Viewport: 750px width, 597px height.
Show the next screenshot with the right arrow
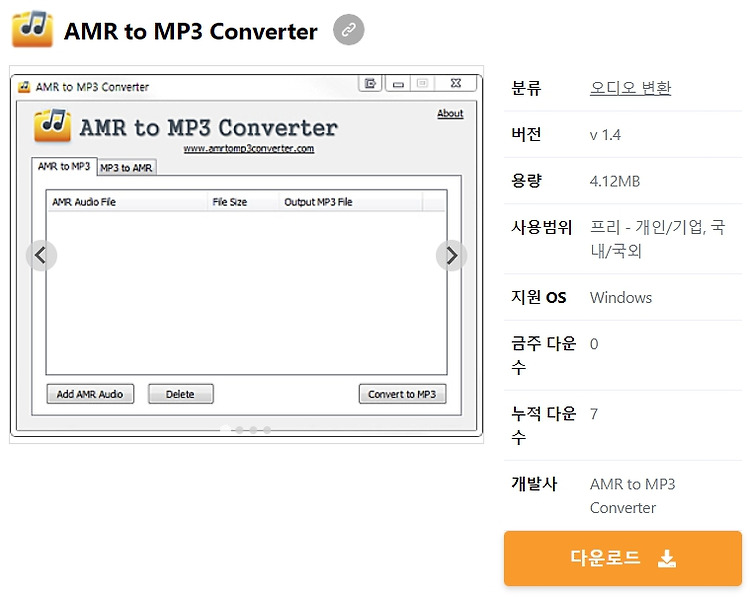(x=451, y=255)
